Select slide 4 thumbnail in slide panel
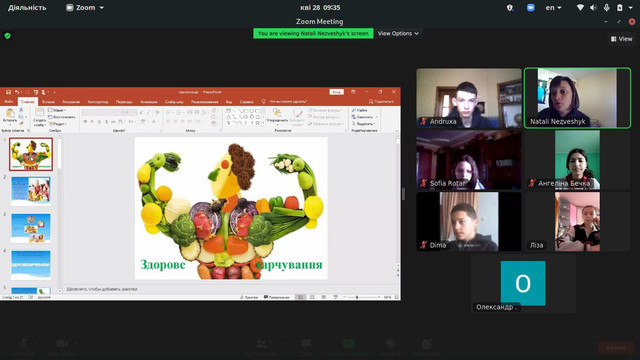Image resolution: width=640 pixels, height=360 pixels. (31, 265)
